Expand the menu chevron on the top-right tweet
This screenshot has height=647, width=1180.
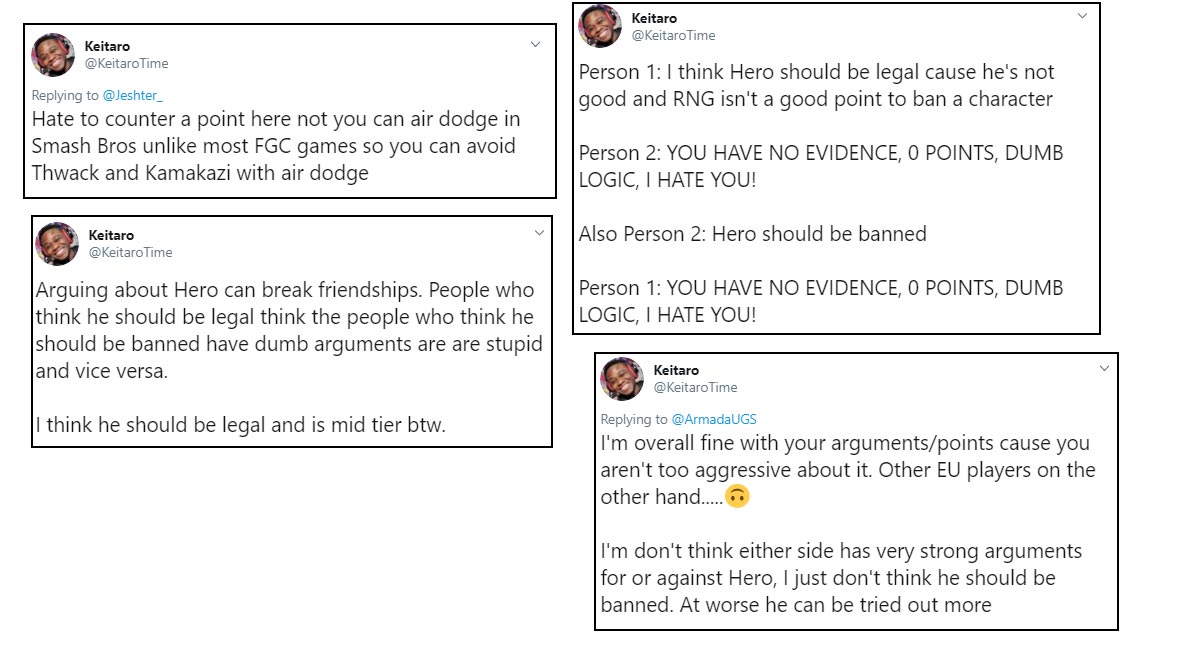click(x=1082, y=16)
